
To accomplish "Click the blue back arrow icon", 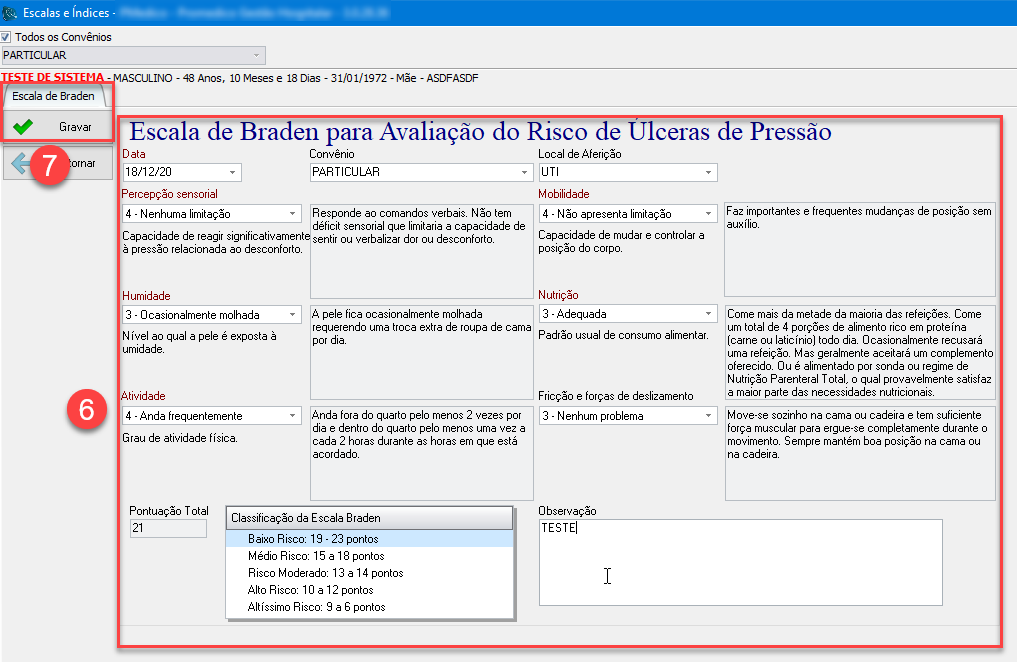I will pyautogui.click(x=18, y=163).
